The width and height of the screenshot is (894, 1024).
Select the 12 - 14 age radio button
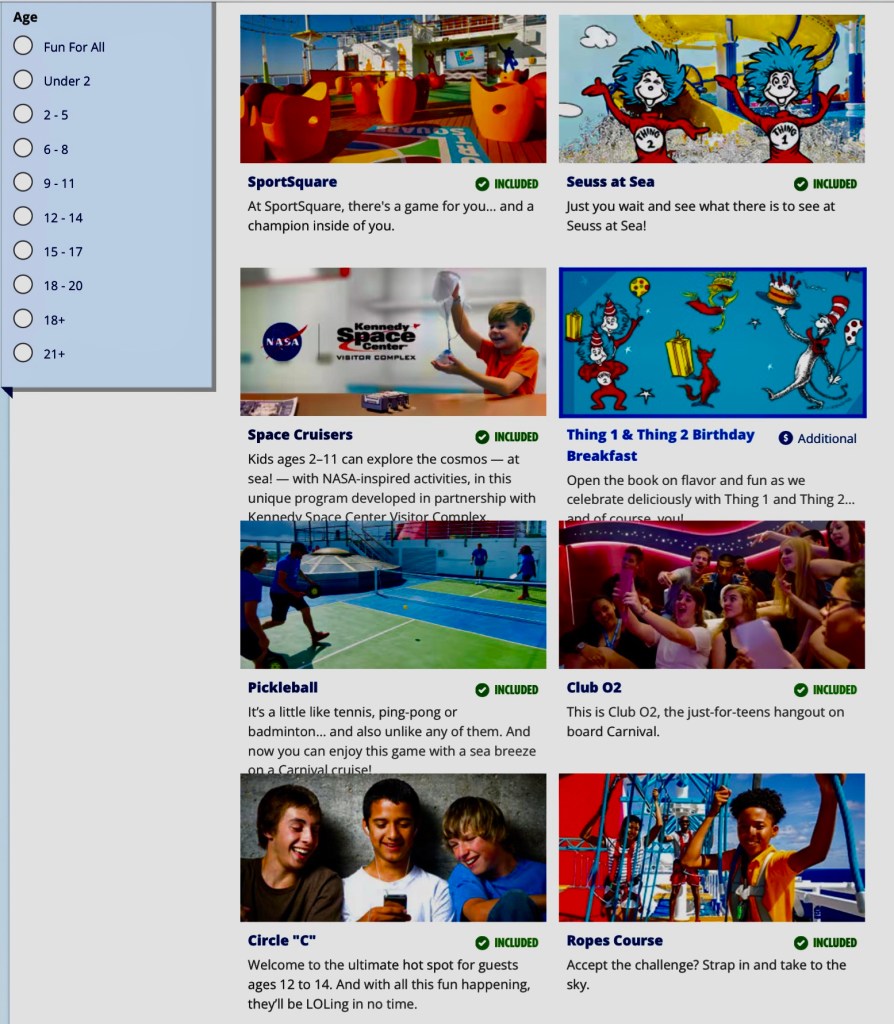pos(23,216)
